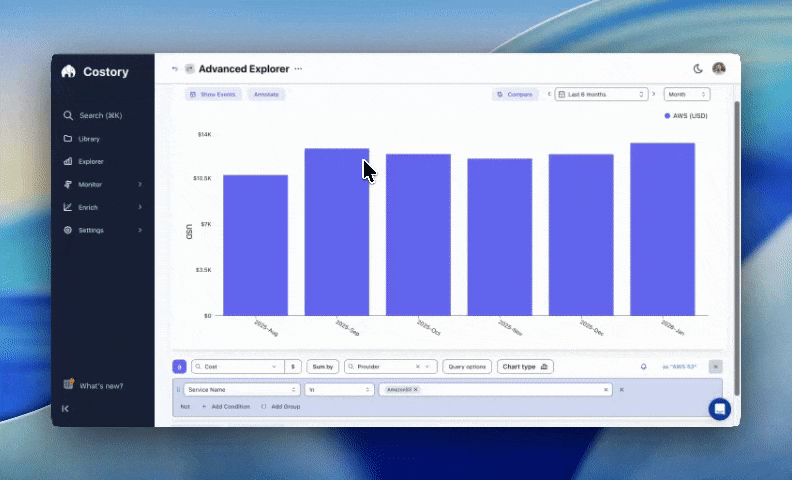The width and height of the screenshot is (792, 480).
Task: Click the 2026-Jan bar
Action: coord(663,229)
